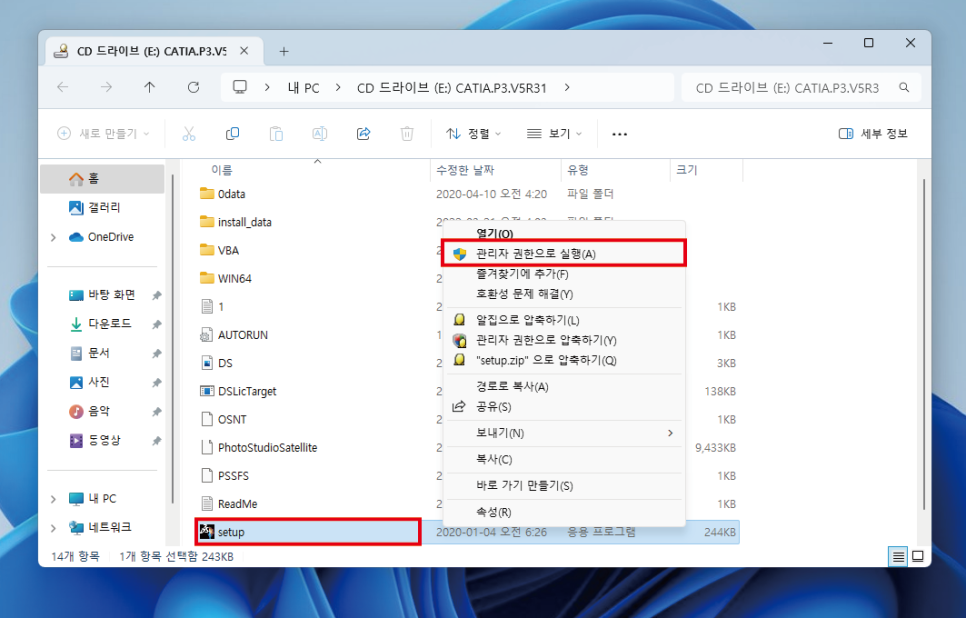This screenshot has width=966, height=618.
Task: Click the 동영상 videos icon in sidebar
Action: [76, 441]
